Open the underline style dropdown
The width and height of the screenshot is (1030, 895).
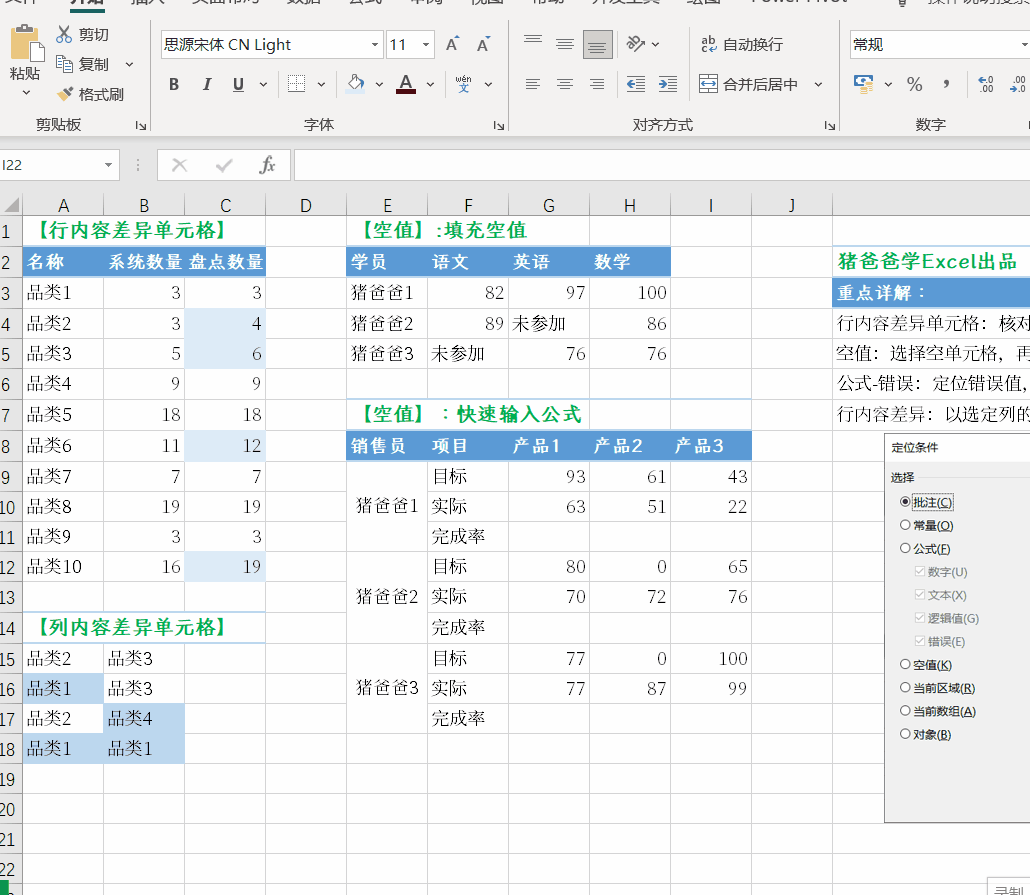(x=263, y=84)
